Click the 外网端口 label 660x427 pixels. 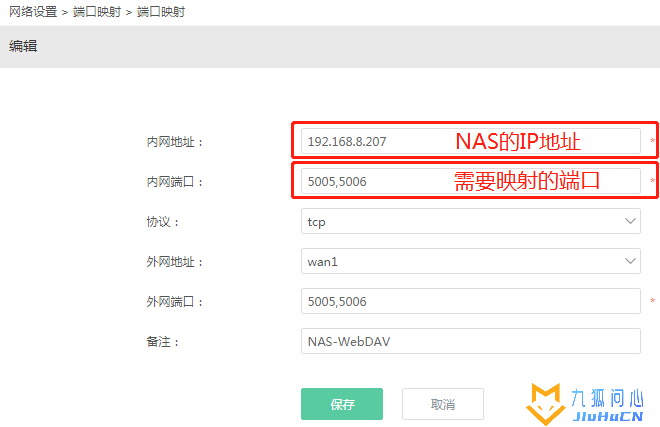coord(175,302)
